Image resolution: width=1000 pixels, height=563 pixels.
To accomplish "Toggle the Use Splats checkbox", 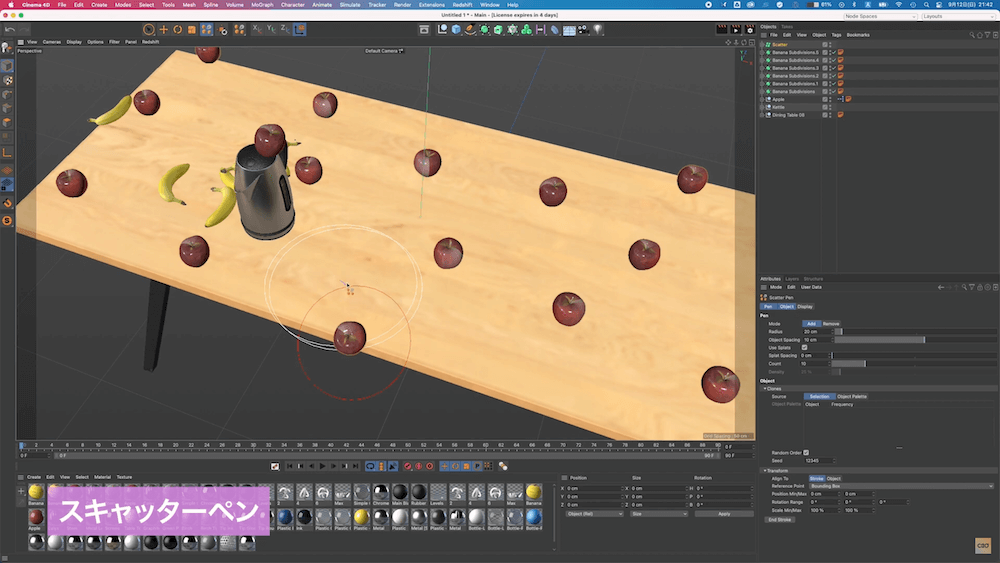I will [805, 347].
